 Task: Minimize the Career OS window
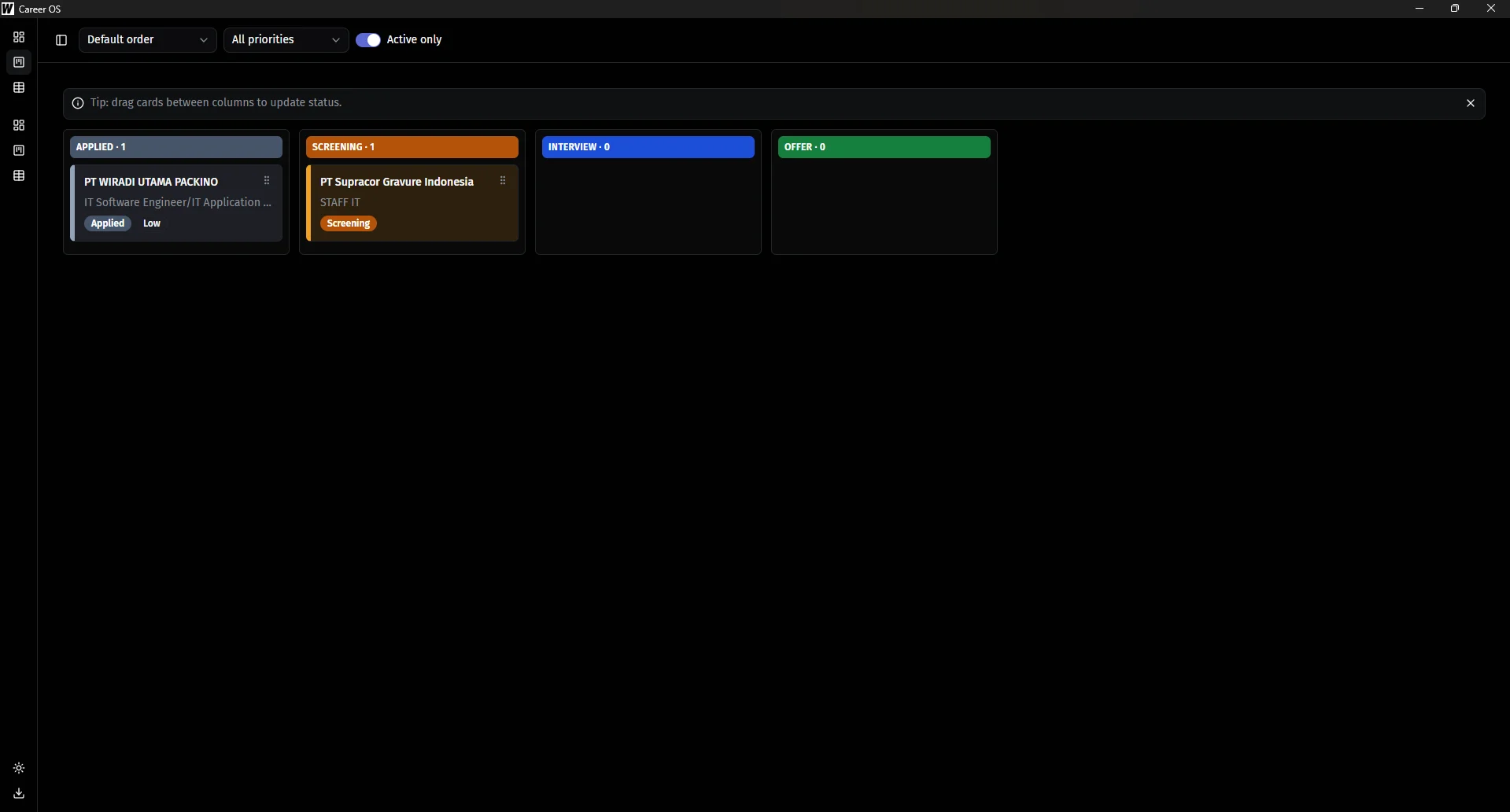1420,9
